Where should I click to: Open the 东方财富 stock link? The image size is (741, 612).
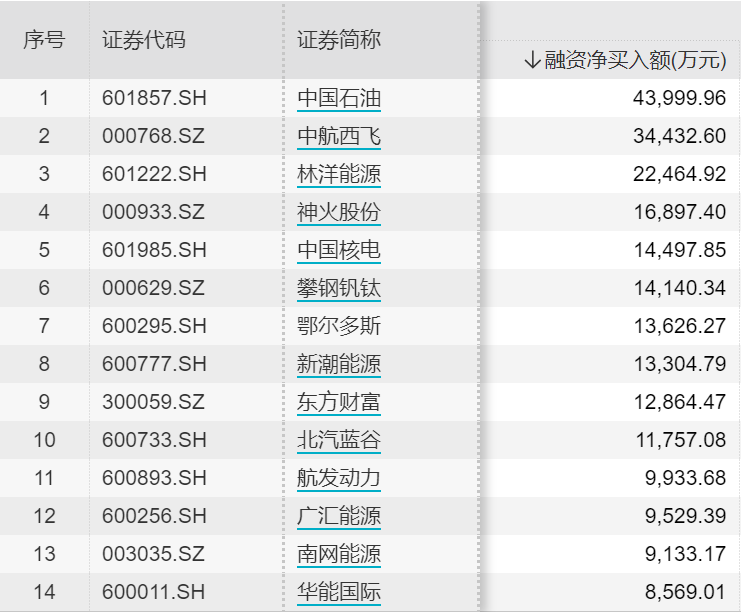[339, 402]
